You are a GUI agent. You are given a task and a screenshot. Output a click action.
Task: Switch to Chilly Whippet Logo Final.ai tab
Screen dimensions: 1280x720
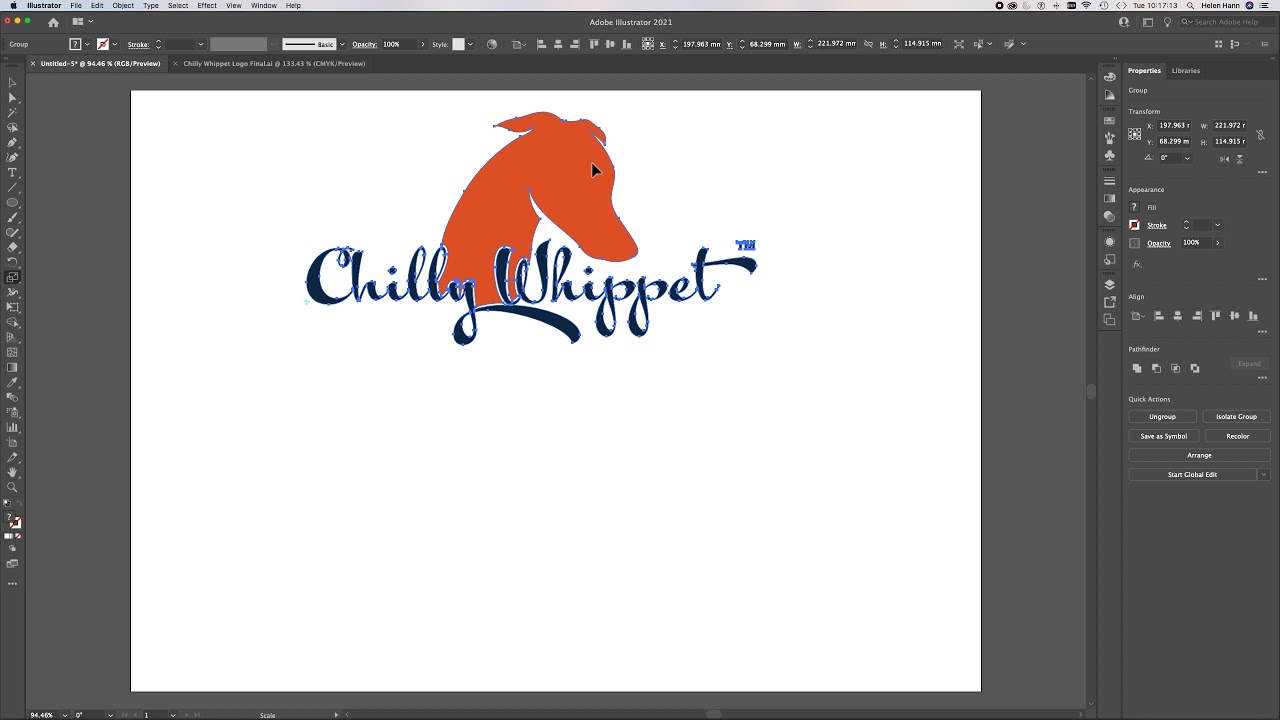pos(274,64)
